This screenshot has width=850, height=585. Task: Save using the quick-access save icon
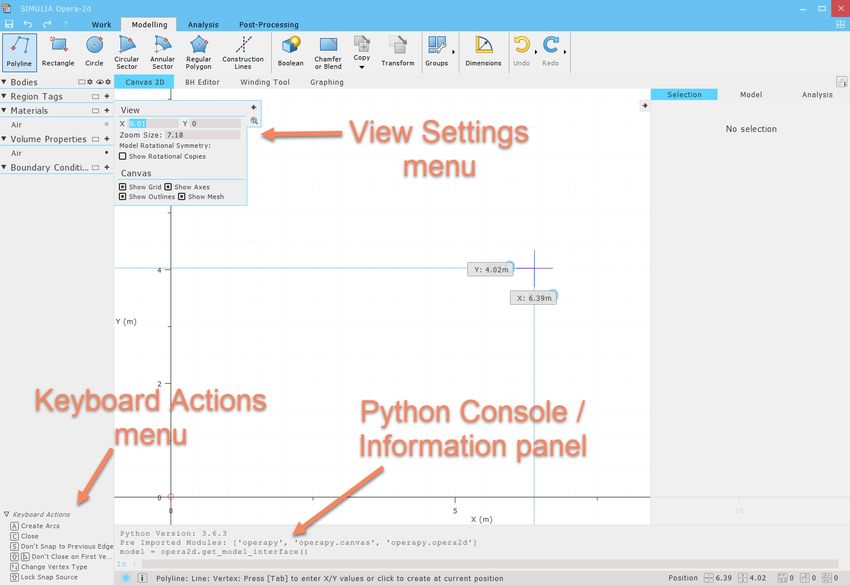click(9, 24)
